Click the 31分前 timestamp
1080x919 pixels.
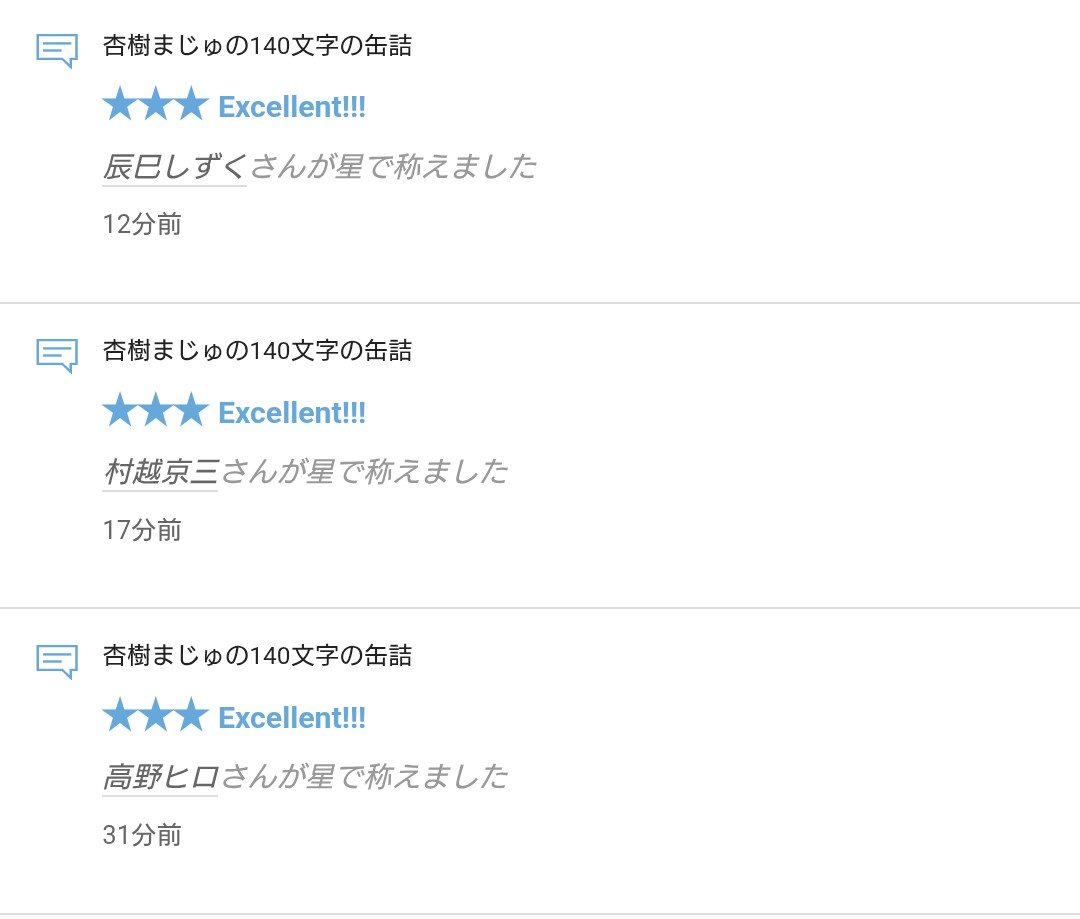point(142,834)
